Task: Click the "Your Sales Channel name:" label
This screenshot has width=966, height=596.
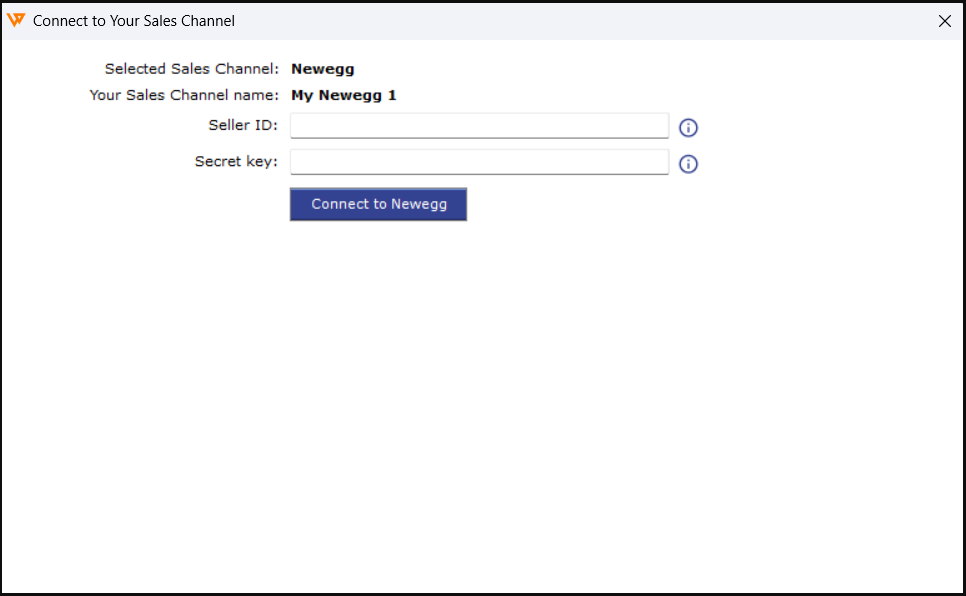Action: (184, 96)
